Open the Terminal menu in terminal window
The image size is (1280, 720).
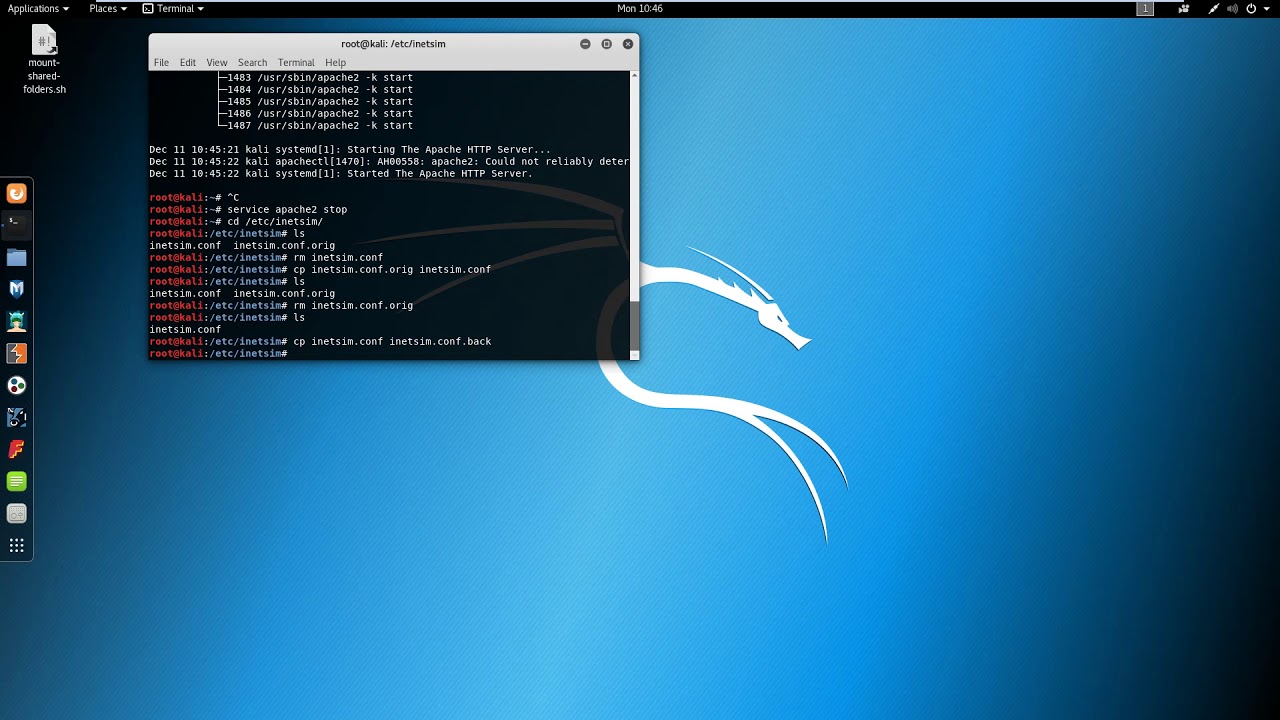tap(296, 62)
